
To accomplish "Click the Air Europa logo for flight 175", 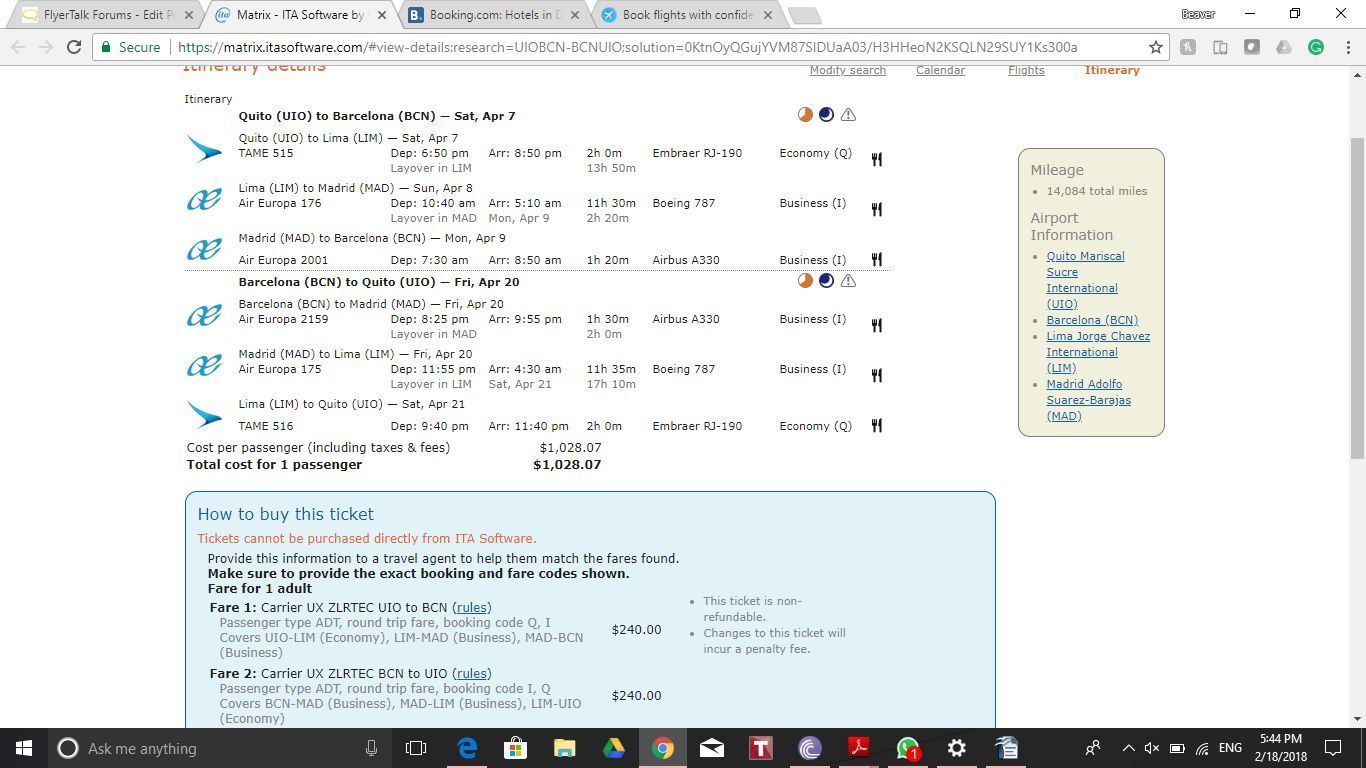I will click(x=204, y=365).
